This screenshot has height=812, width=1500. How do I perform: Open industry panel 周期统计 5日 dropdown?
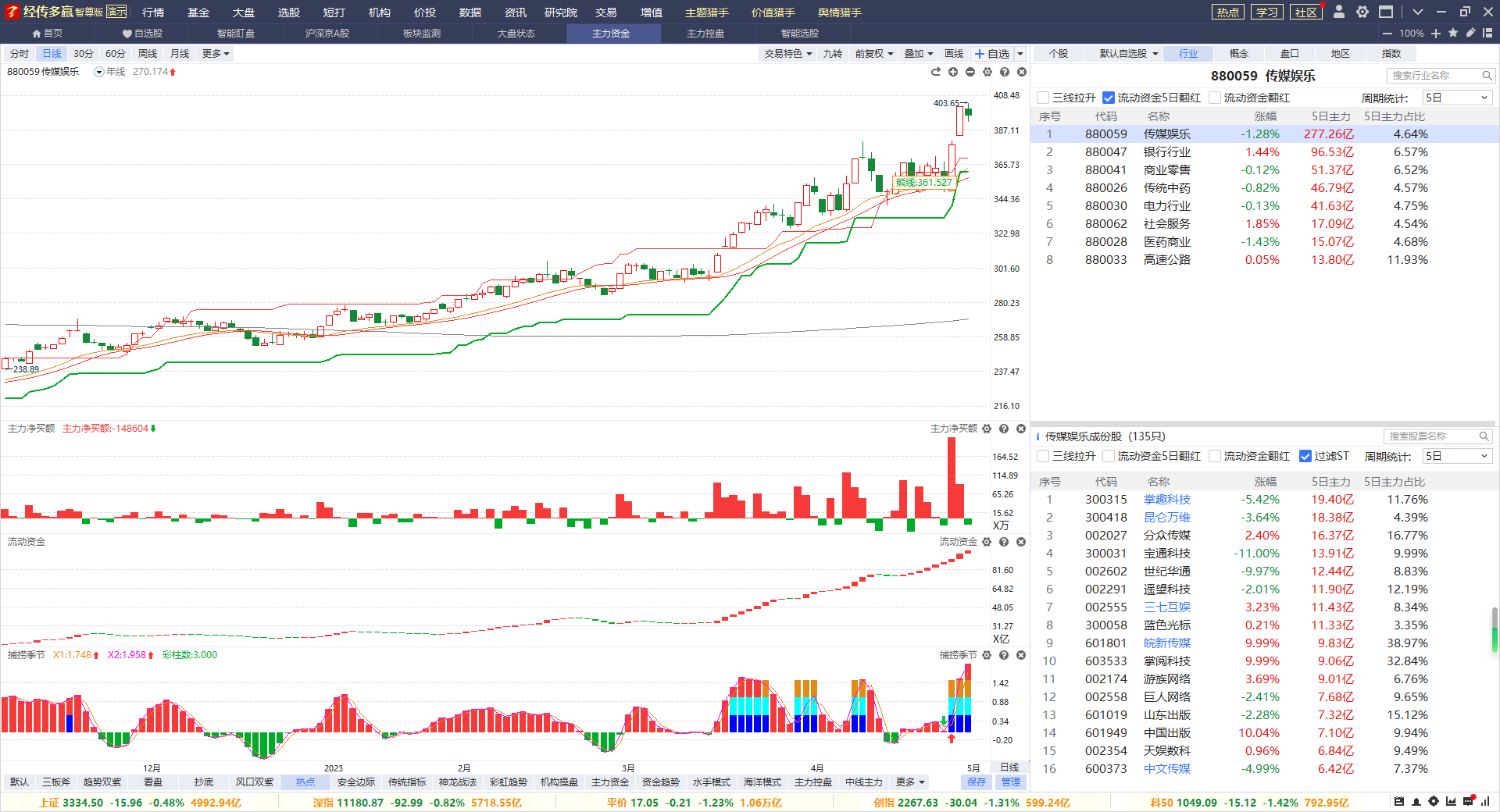coord(1457,98)
